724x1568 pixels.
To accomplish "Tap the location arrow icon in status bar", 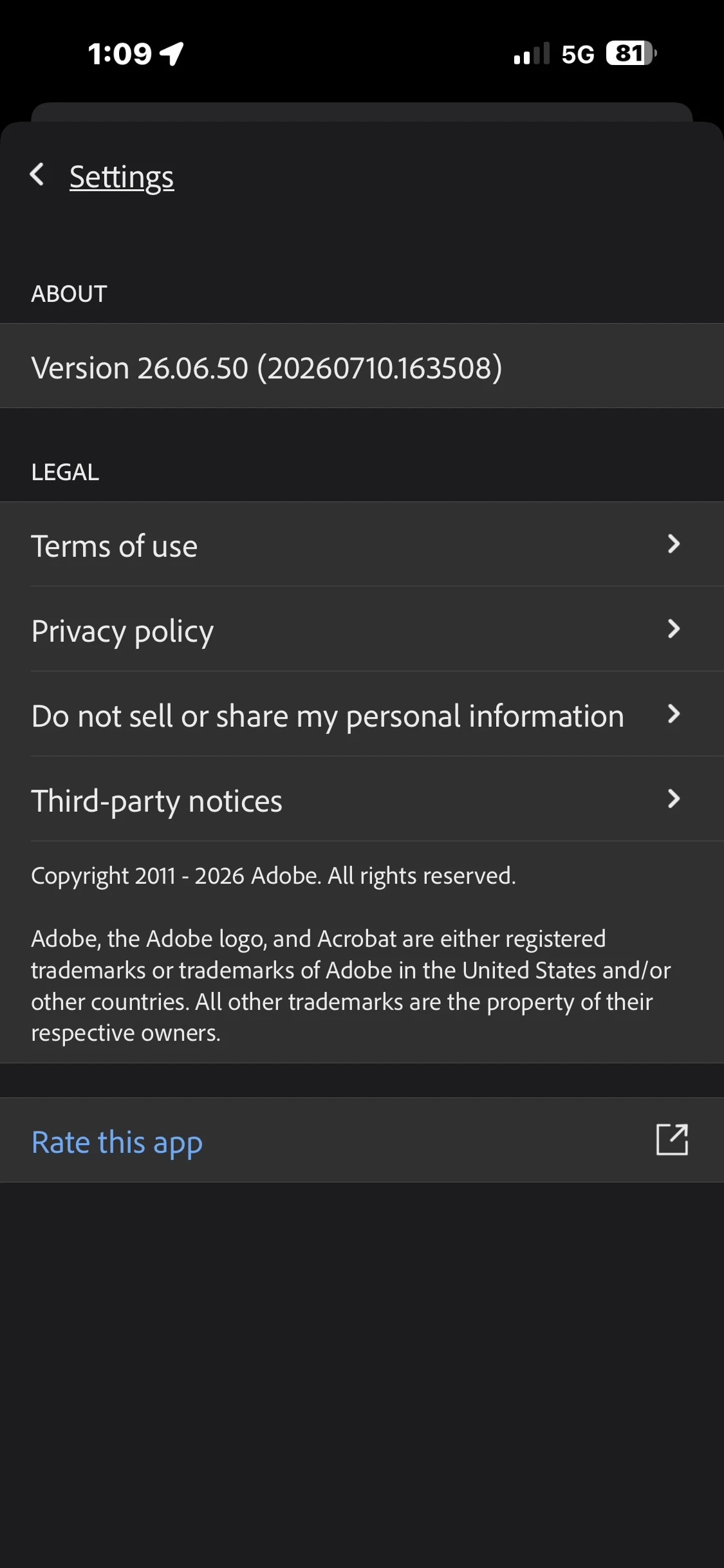I will 172,54.
